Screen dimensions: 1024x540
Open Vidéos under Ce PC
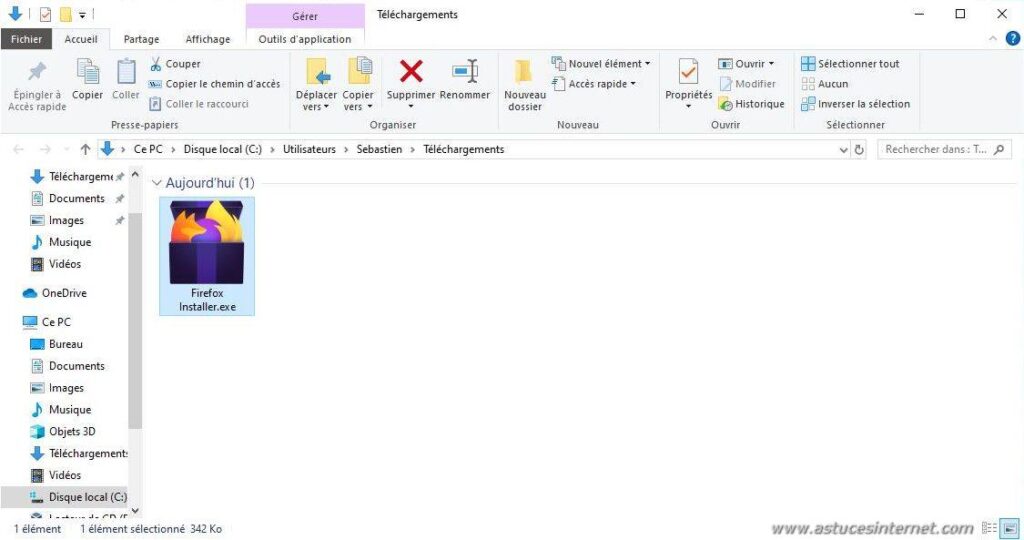click(x=57, y=475)
